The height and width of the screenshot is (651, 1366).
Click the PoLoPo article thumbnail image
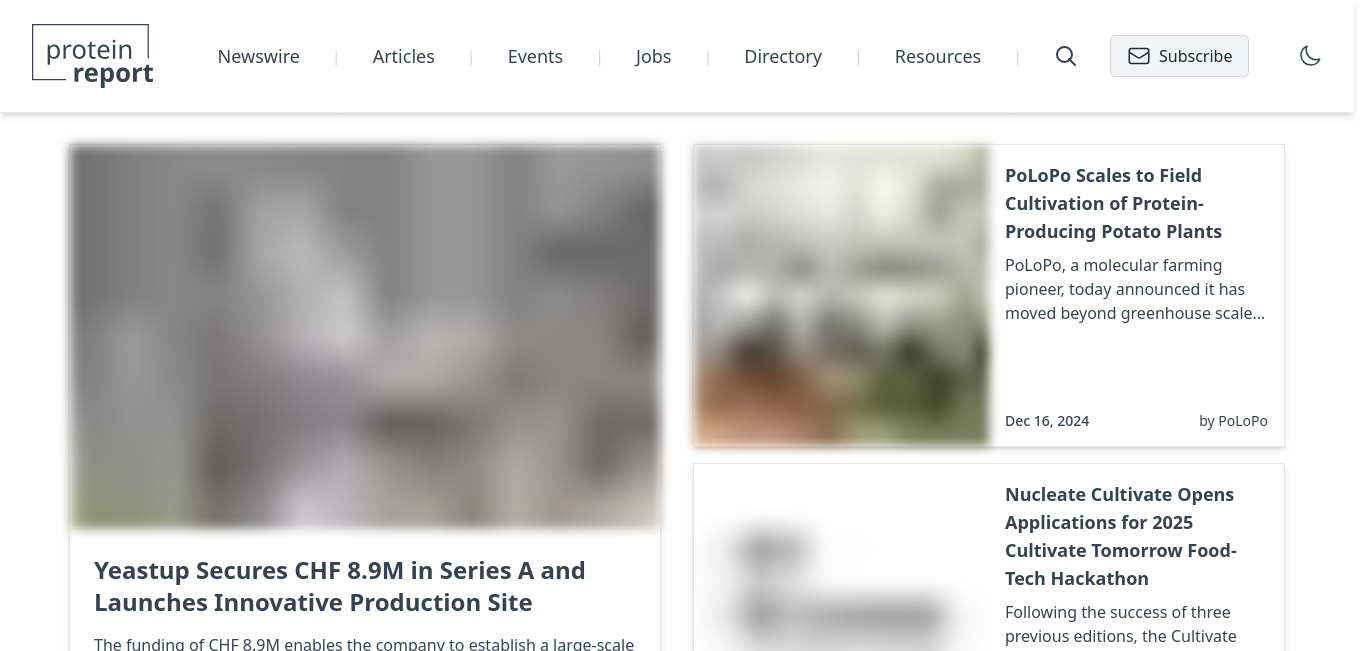click(841, 295)
